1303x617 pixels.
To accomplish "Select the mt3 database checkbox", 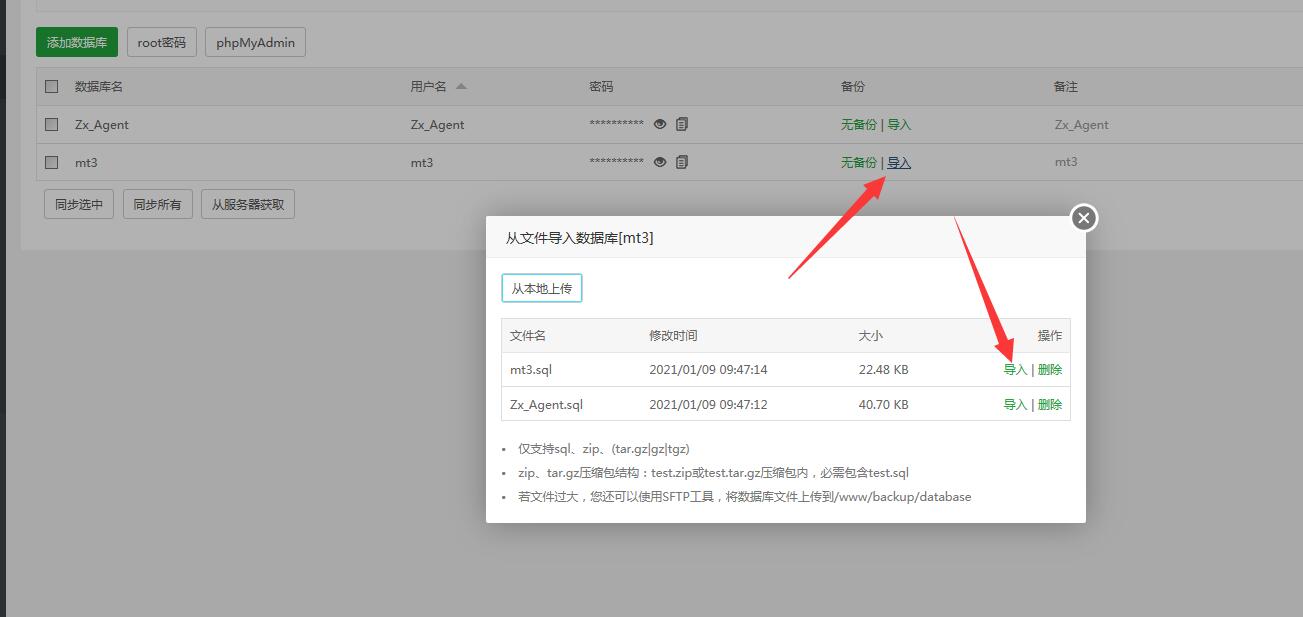I will (x=52, y=162).
